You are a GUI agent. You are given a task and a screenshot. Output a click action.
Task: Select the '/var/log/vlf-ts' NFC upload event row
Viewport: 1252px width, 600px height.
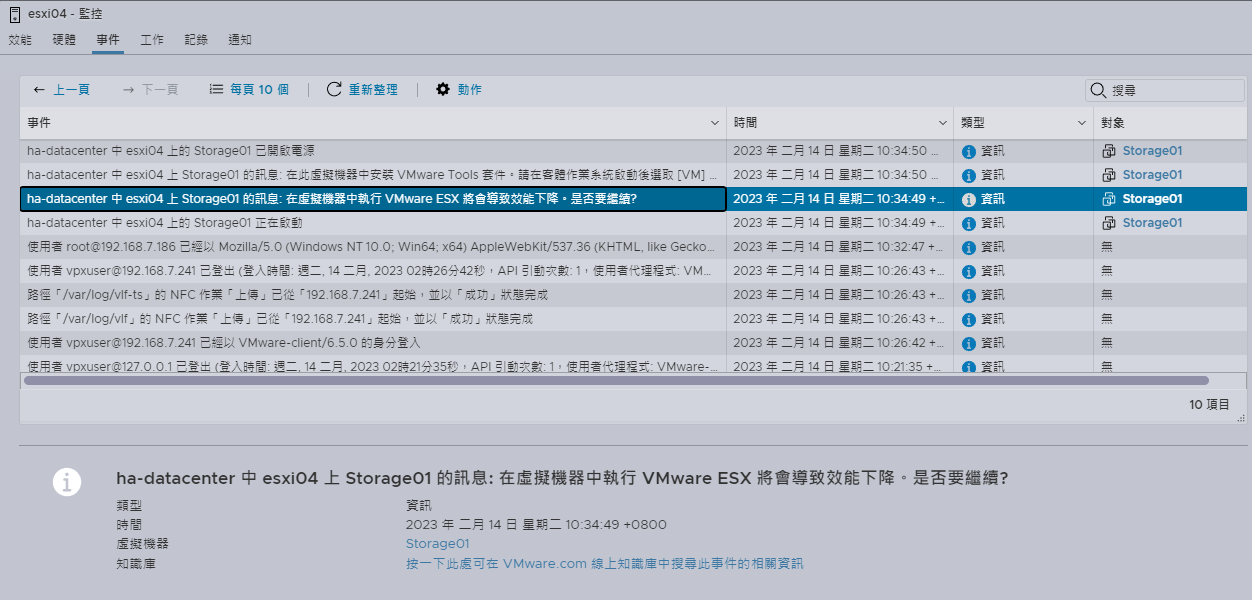[633, 296]
